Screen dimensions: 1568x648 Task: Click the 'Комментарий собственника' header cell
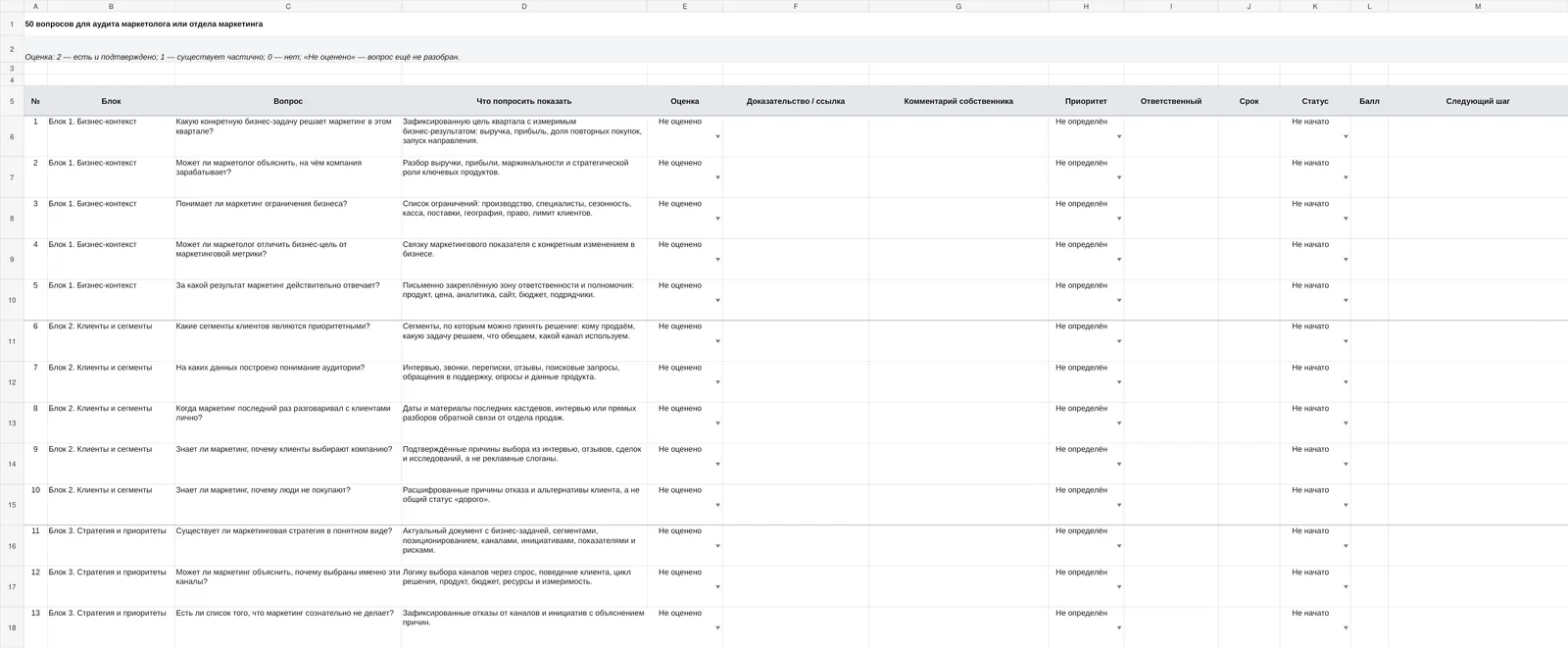958,101
